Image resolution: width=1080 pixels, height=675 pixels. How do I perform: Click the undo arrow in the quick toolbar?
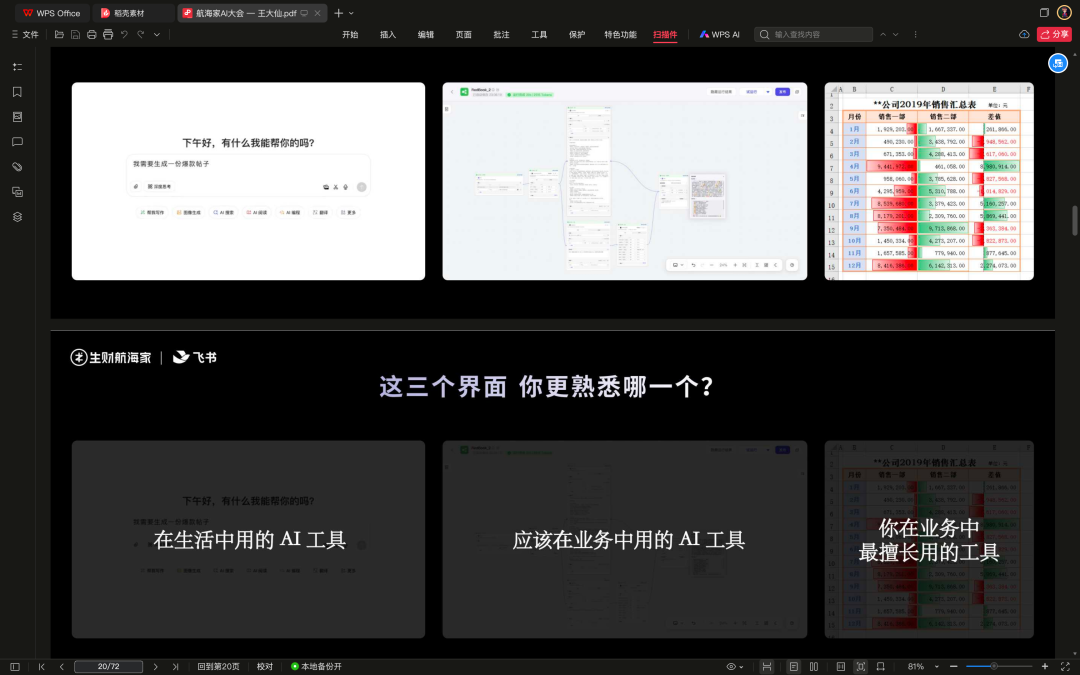(124, 34)
